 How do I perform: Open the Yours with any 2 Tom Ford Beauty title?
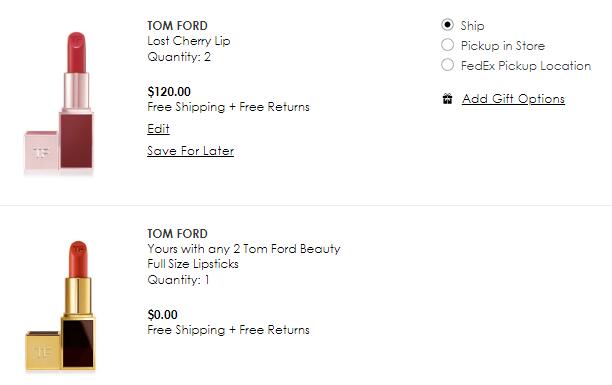tap(244, 249)
